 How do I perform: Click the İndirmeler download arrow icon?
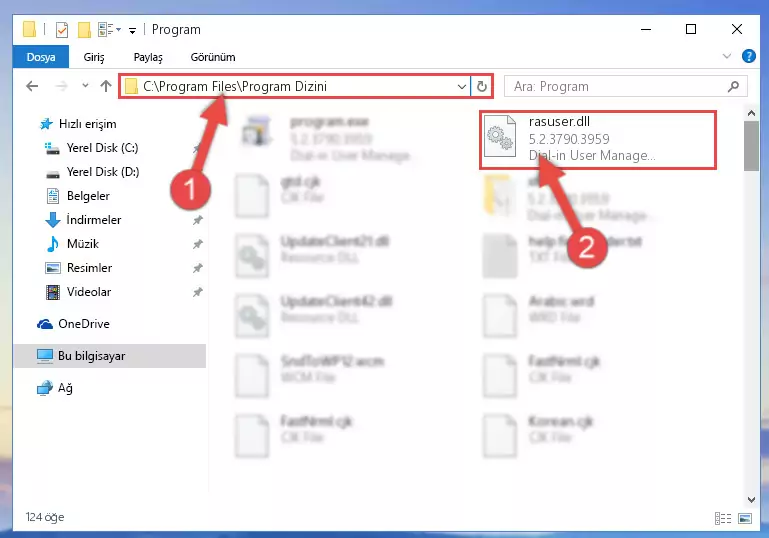[x=52, y=220]
